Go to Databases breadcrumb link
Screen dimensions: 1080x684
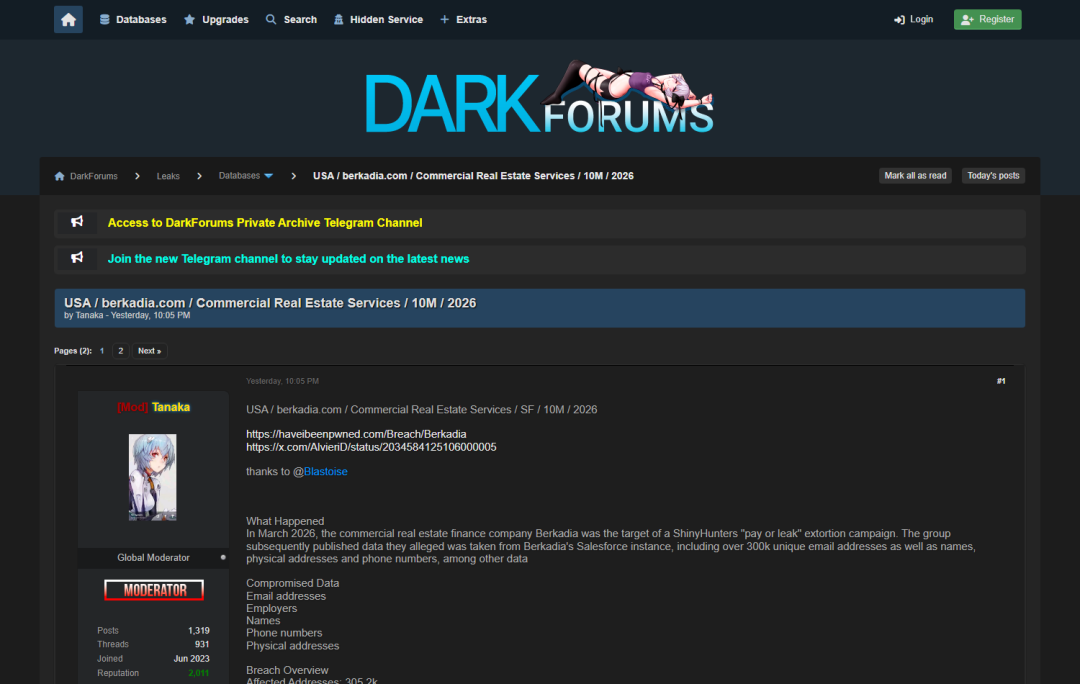pos(239,176)
